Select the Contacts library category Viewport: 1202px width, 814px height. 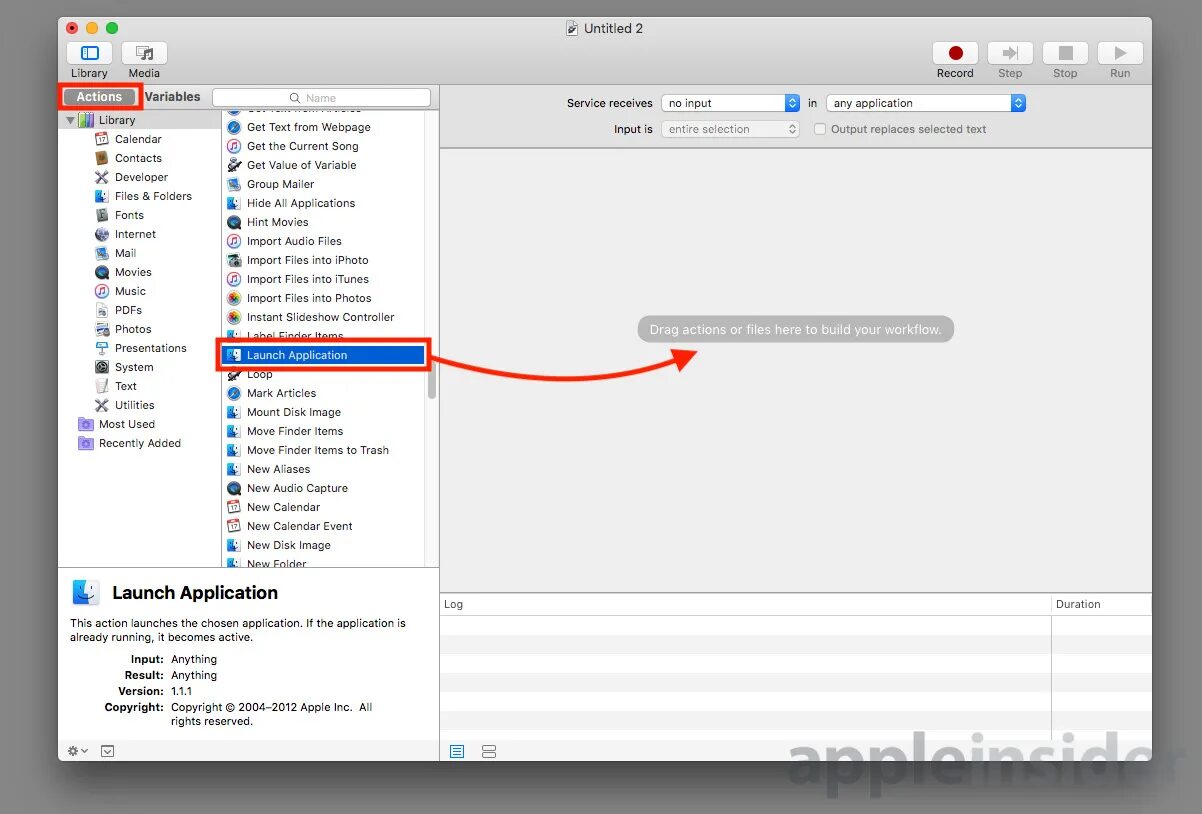[138, 158]
